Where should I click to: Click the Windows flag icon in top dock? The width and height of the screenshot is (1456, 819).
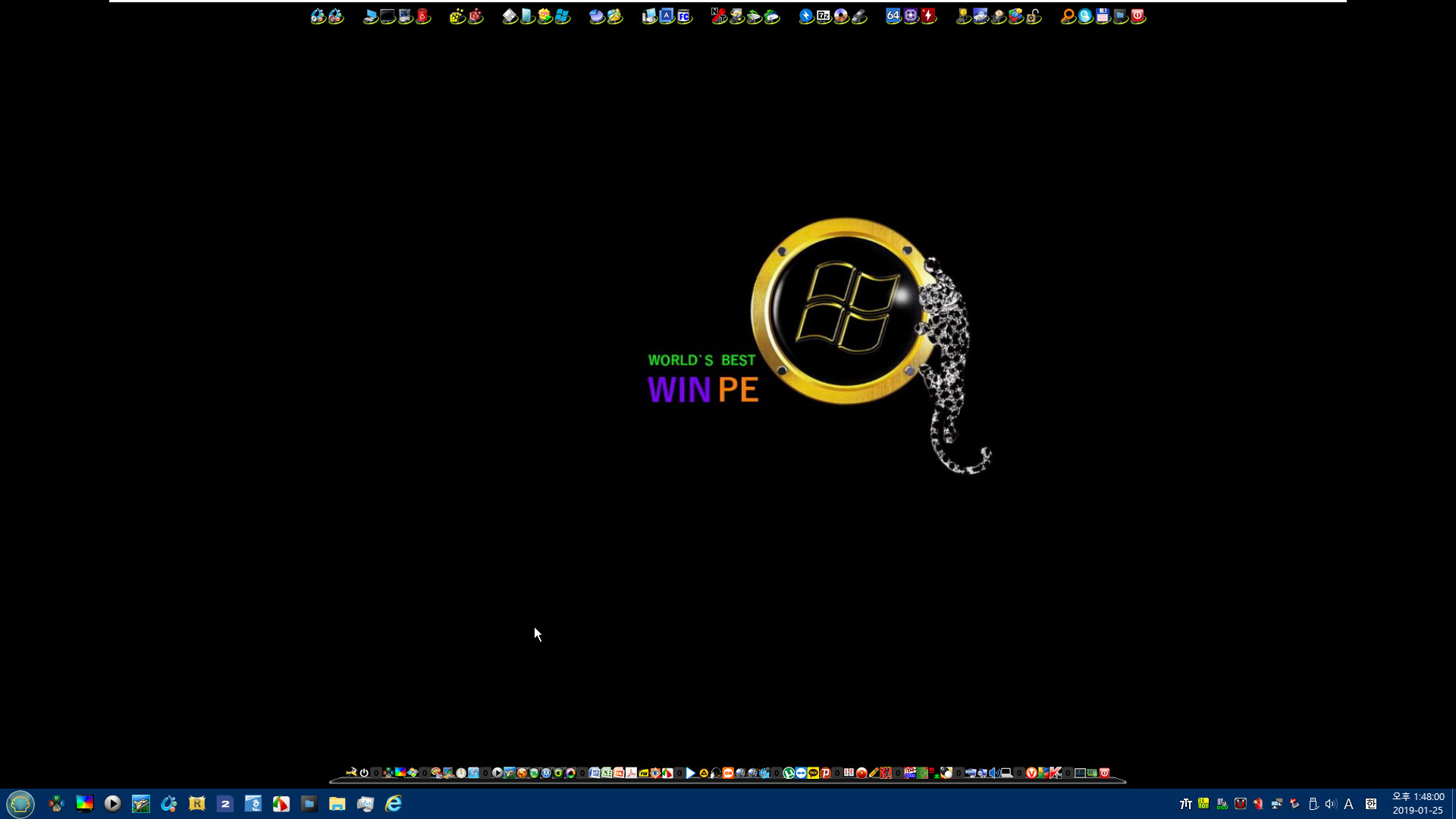562,16
